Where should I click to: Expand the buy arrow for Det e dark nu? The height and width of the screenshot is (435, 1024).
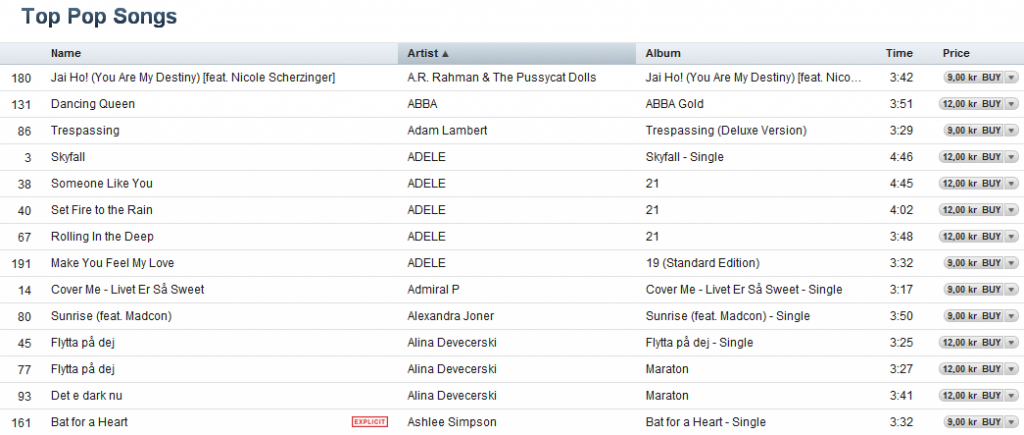tap(1012, 396)
